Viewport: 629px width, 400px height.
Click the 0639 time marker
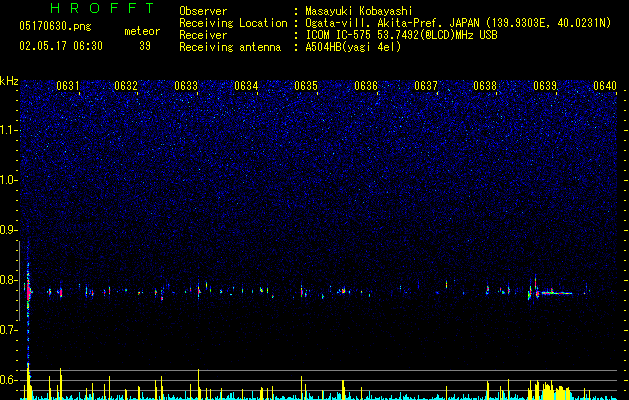coord(545,85)
